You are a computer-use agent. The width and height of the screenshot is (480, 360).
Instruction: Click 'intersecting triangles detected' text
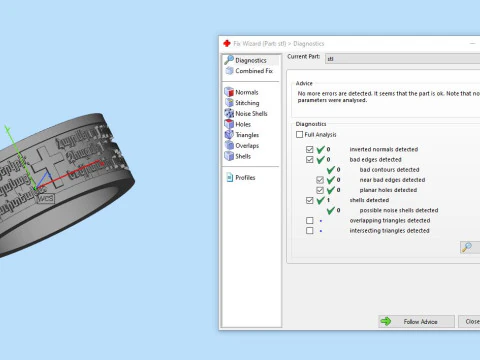click(x=389, y=231)
